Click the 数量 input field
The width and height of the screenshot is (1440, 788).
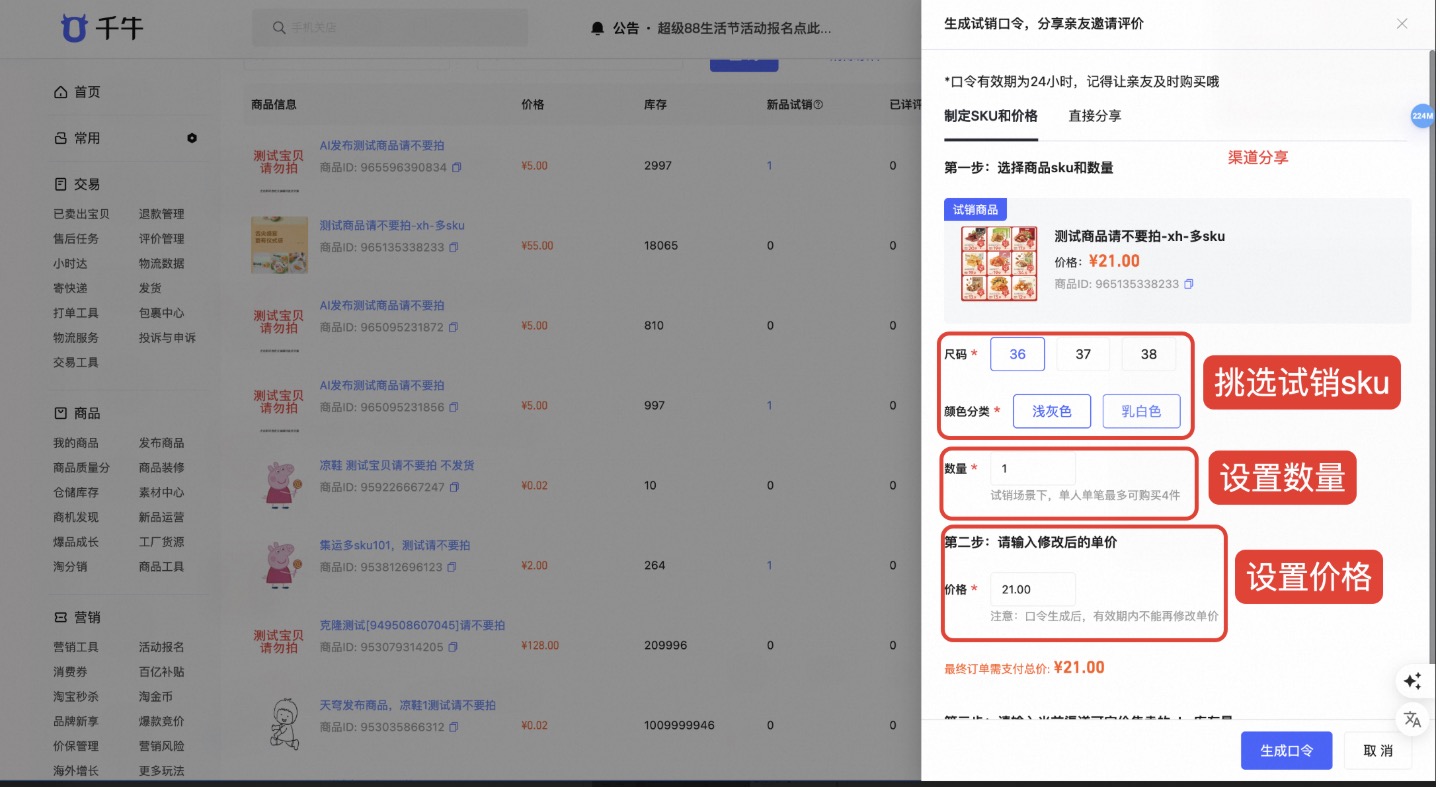(x=1032, y=469)
